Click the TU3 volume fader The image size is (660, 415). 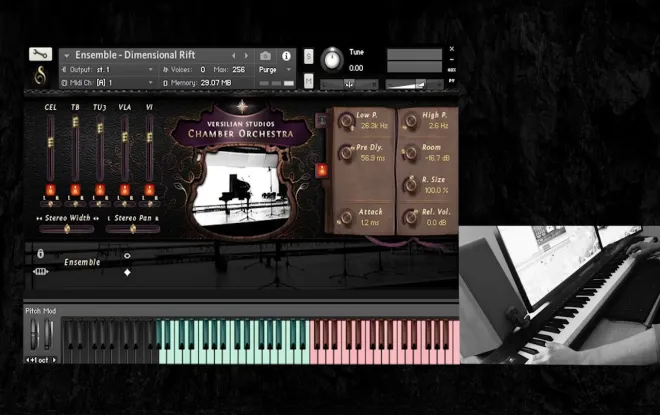click(100, 128)
